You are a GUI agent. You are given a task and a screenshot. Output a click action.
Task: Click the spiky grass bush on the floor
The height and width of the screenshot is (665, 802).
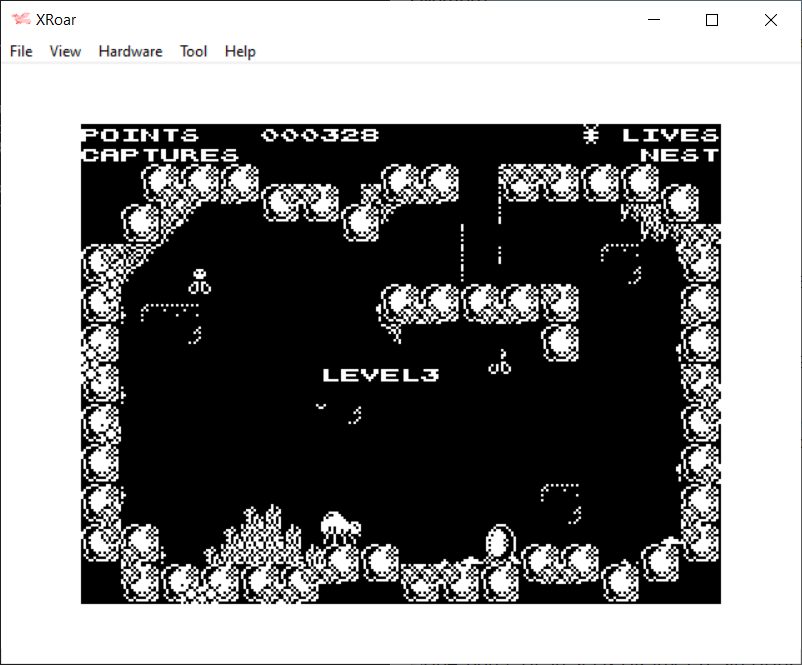pos(260,534)
